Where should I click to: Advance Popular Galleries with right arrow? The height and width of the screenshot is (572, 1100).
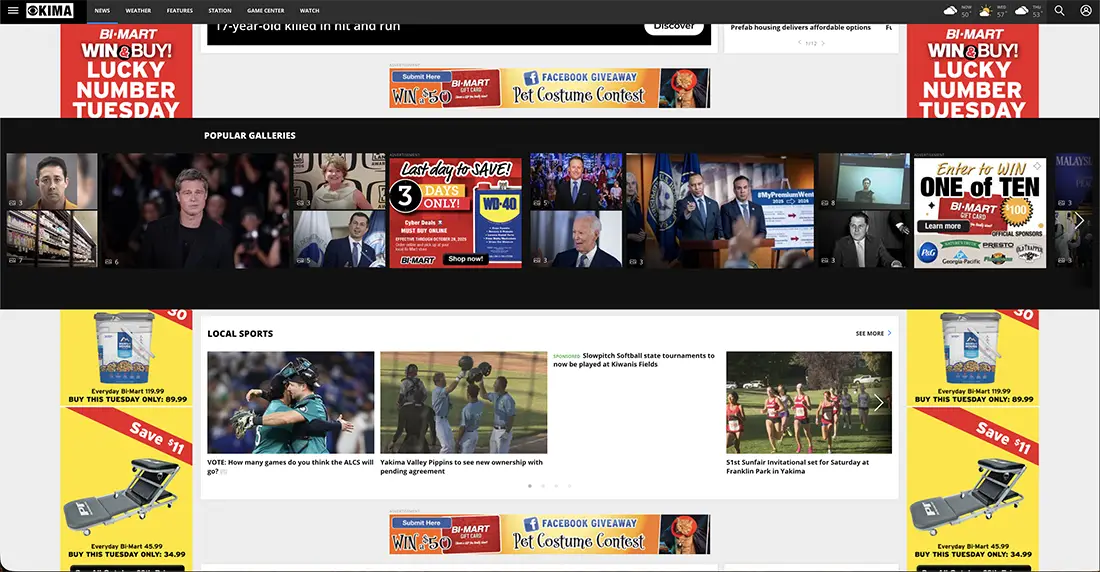click(x=1080, y=220)
